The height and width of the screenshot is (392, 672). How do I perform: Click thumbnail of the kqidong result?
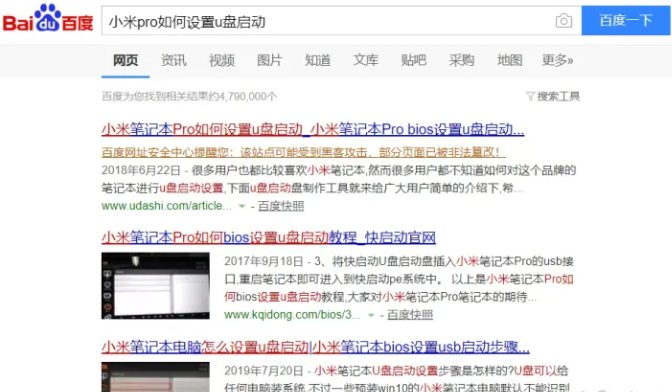[x=156, y=286]
